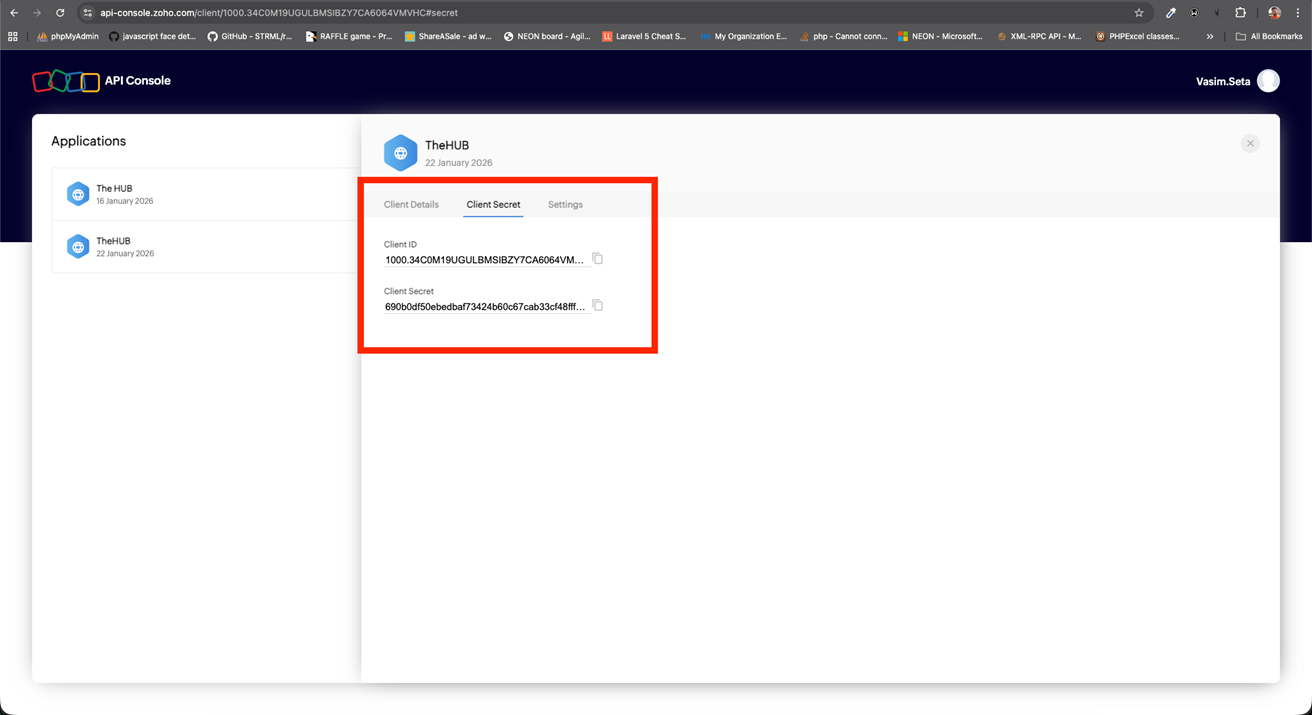The height and width of the screenshot is (715, 1312).
Task: Open the Laravel 5 Cheat Sheet bookmark
Action: [x=644, y=37]
